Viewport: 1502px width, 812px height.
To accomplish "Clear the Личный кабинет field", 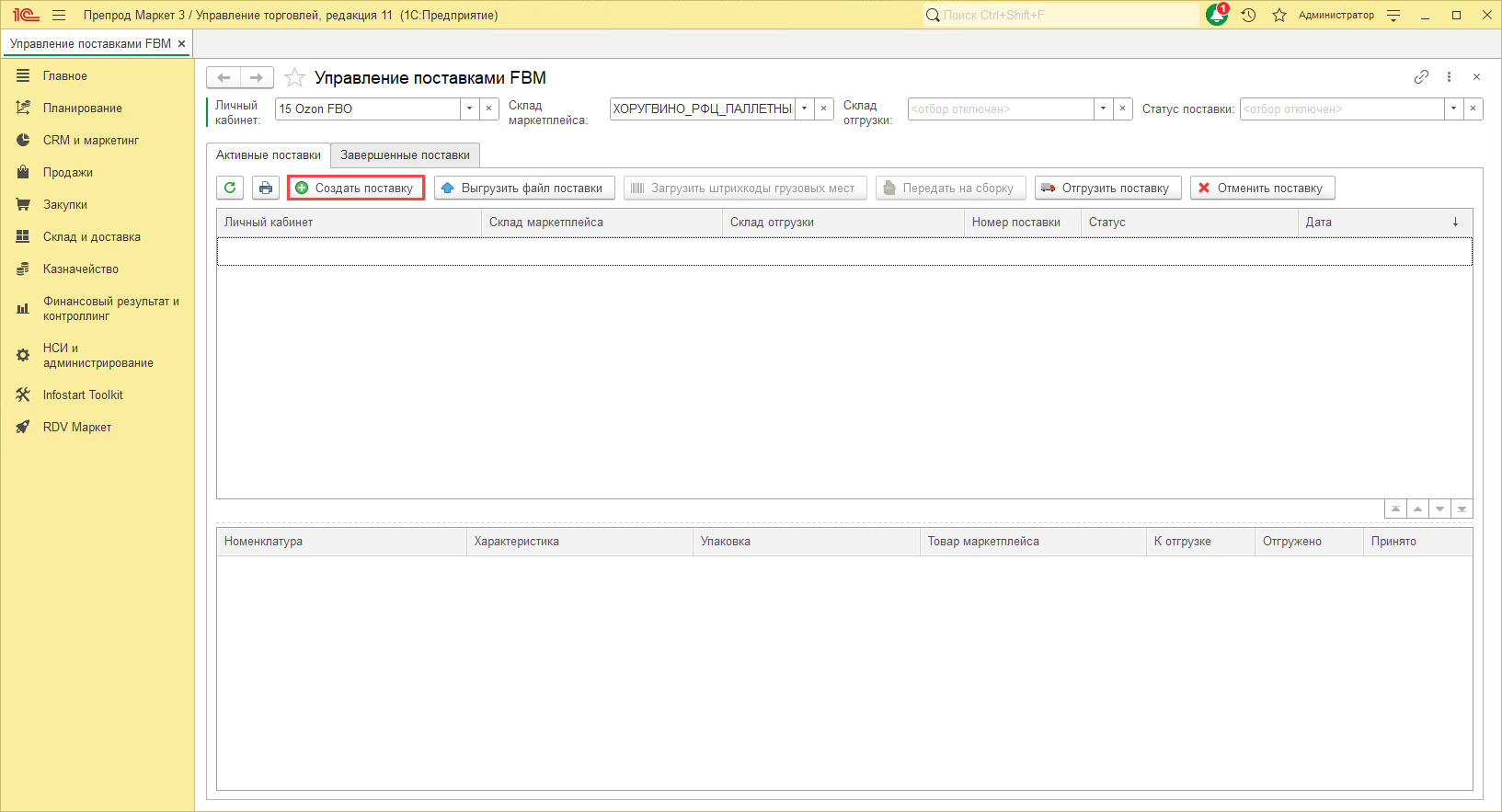I will coord(489,109).
